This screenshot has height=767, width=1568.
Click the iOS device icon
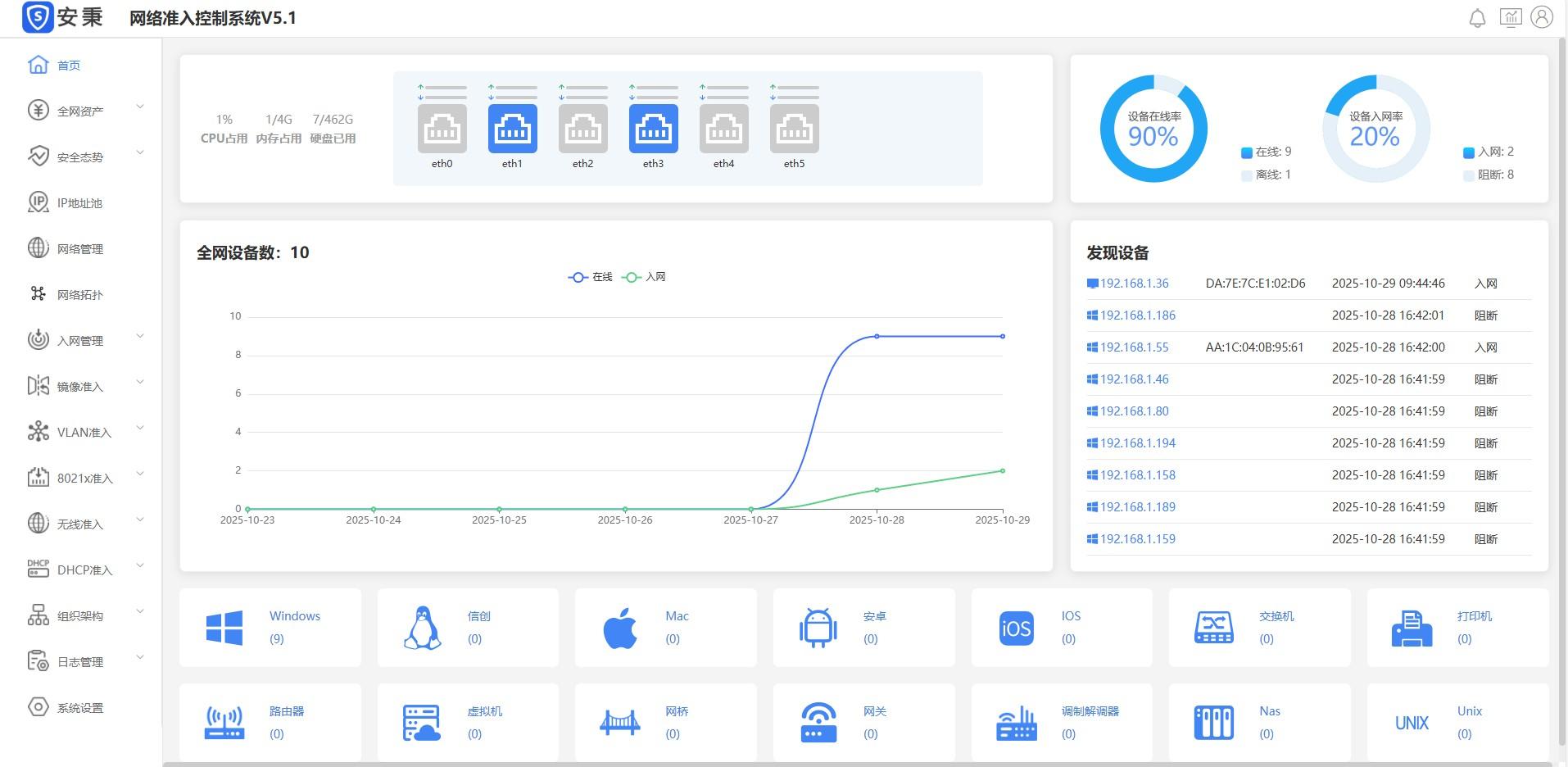[x=1016, y=628]
